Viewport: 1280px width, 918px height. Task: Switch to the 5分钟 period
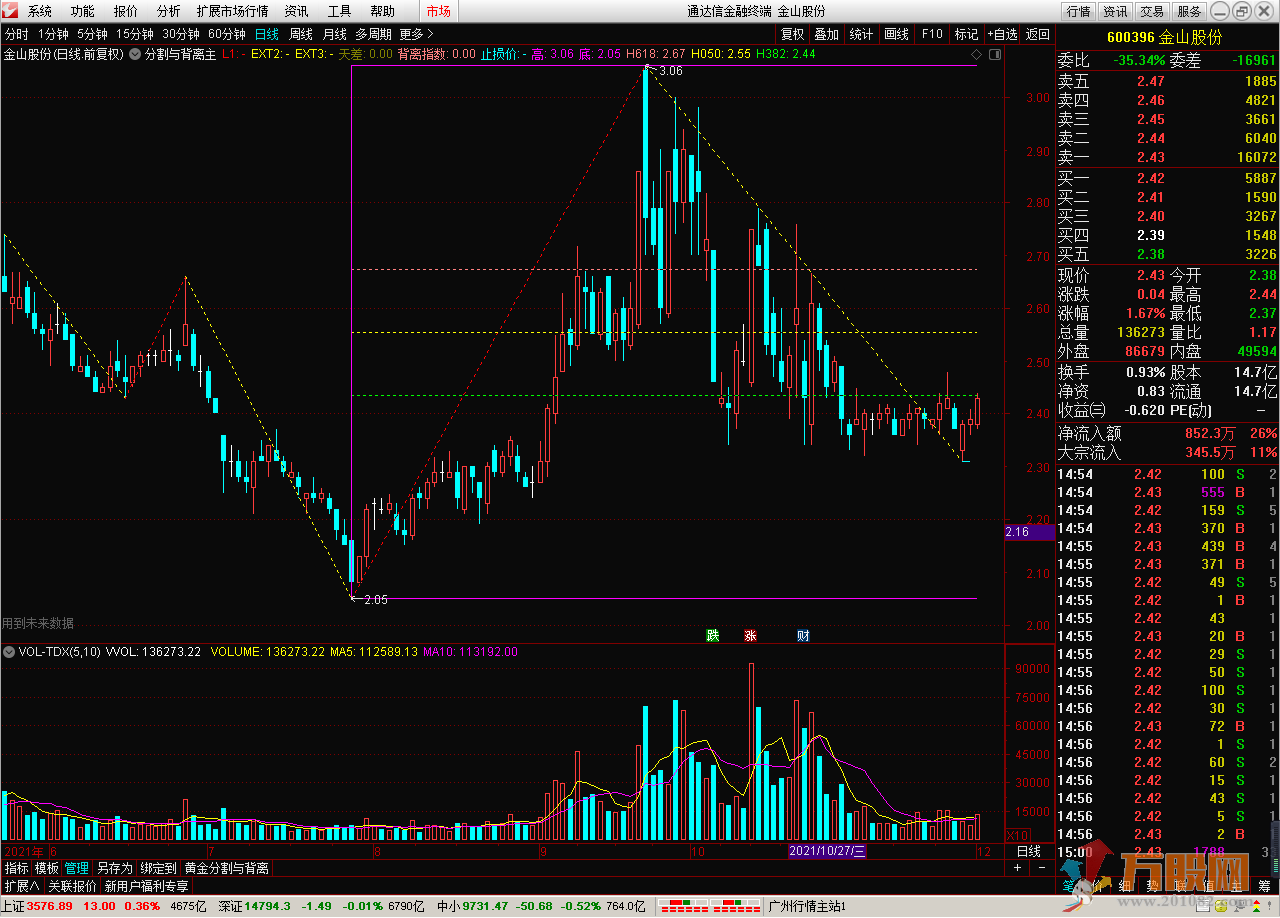93,34
